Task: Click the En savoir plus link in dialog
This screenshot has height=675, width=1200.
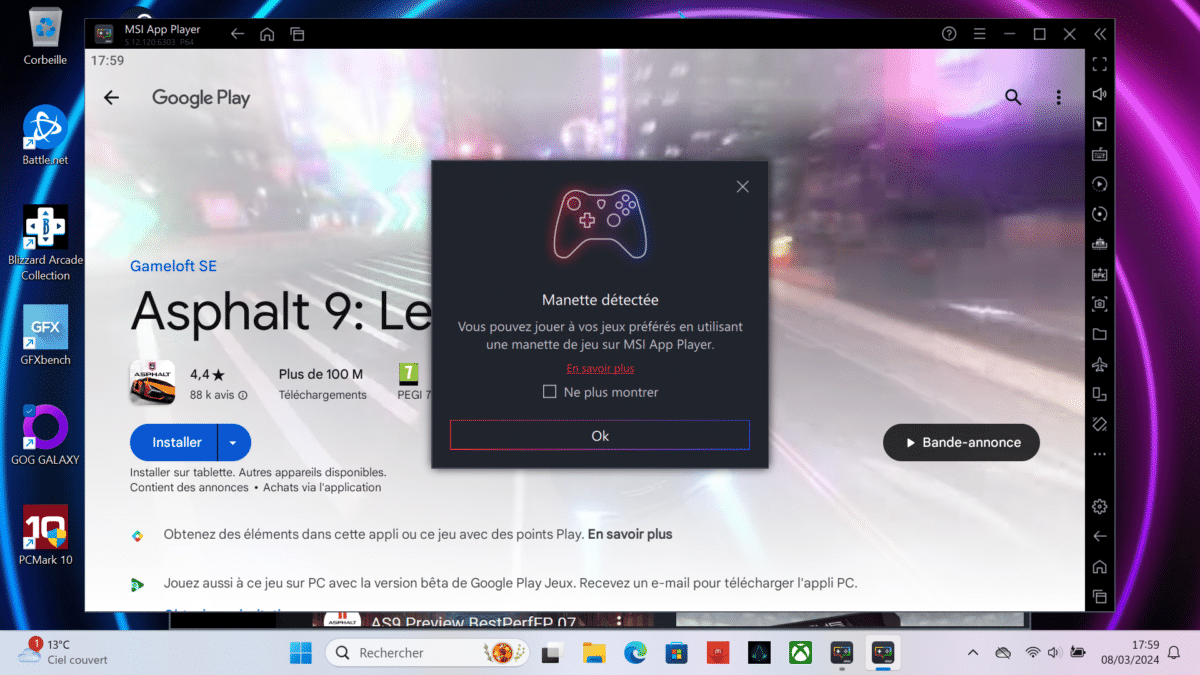Action: pos(600,368)
